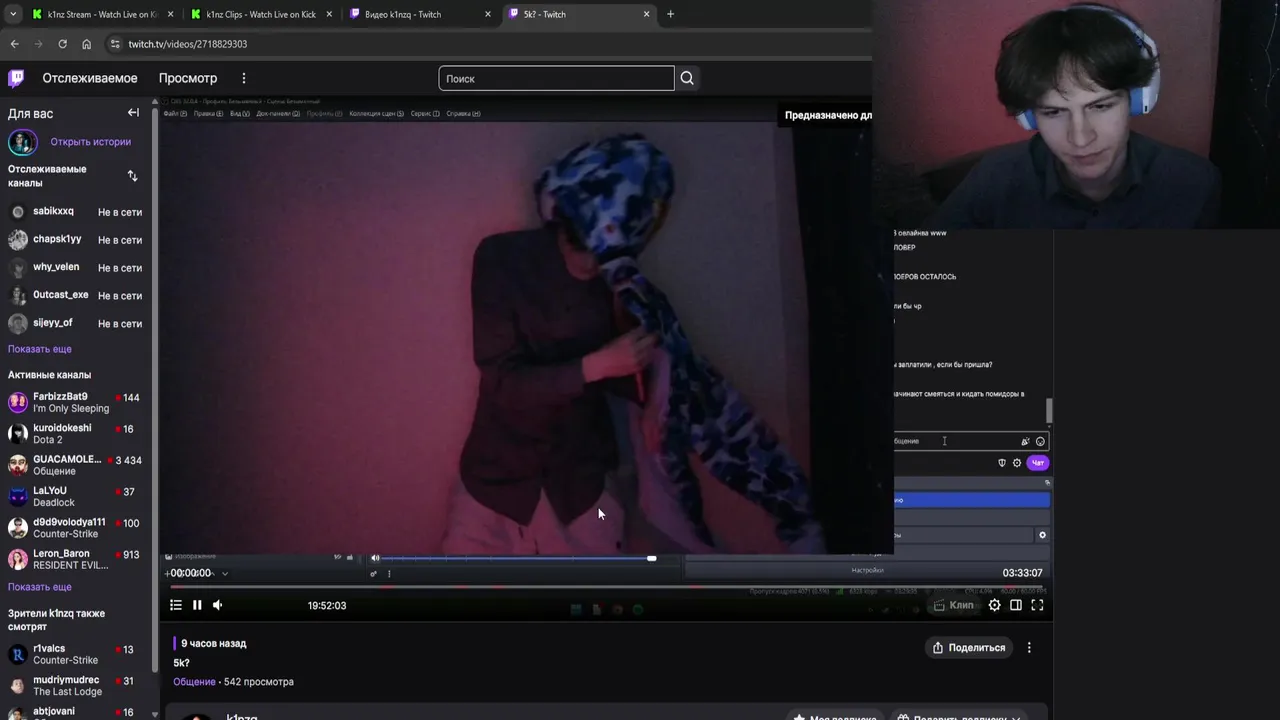The image size is (1280, 720).
Task: Open Файл menu in embedded OBS window
Action: [174, 113]
